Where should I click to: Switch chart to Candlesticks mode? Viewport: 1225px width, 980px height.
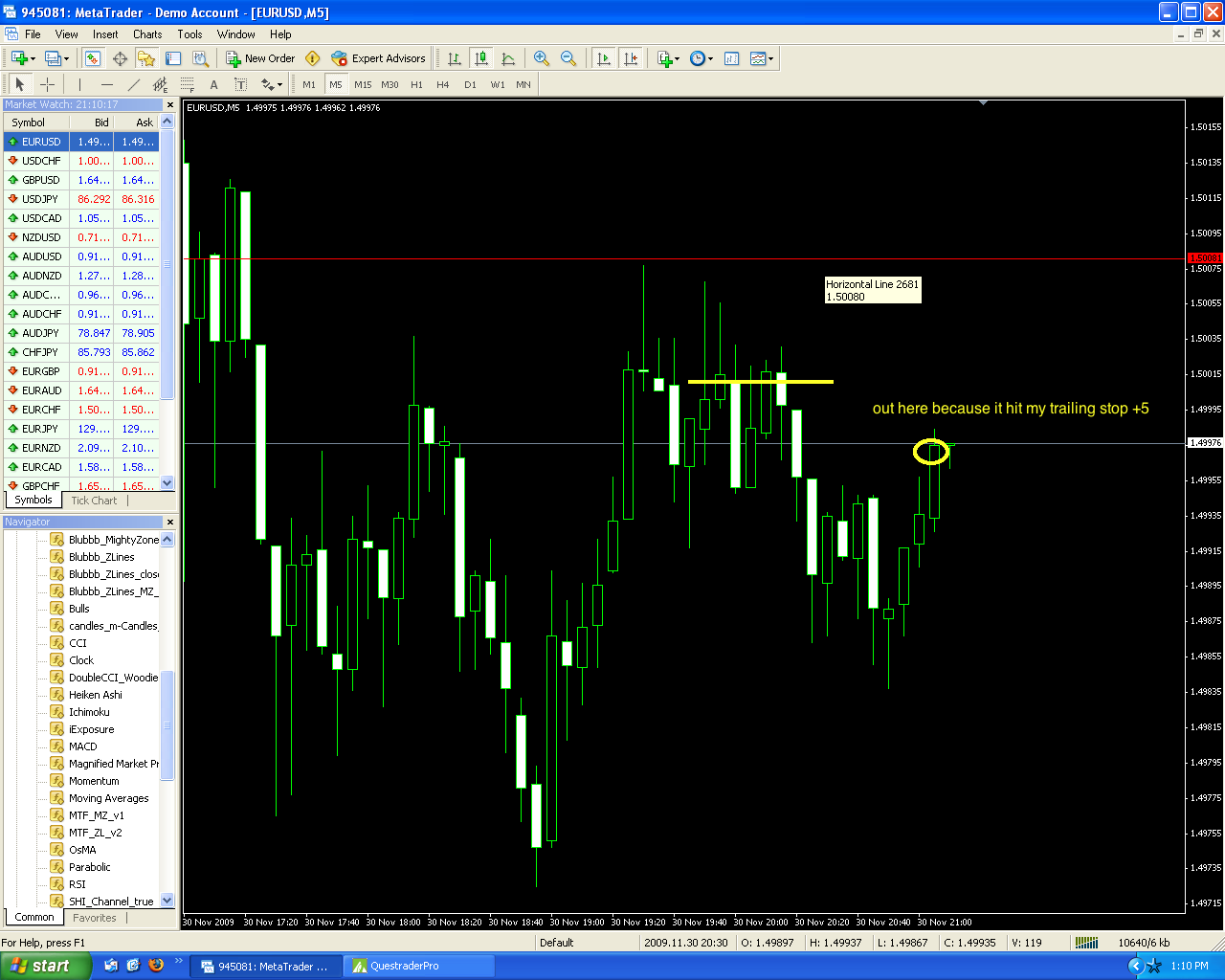coord(481,58)
